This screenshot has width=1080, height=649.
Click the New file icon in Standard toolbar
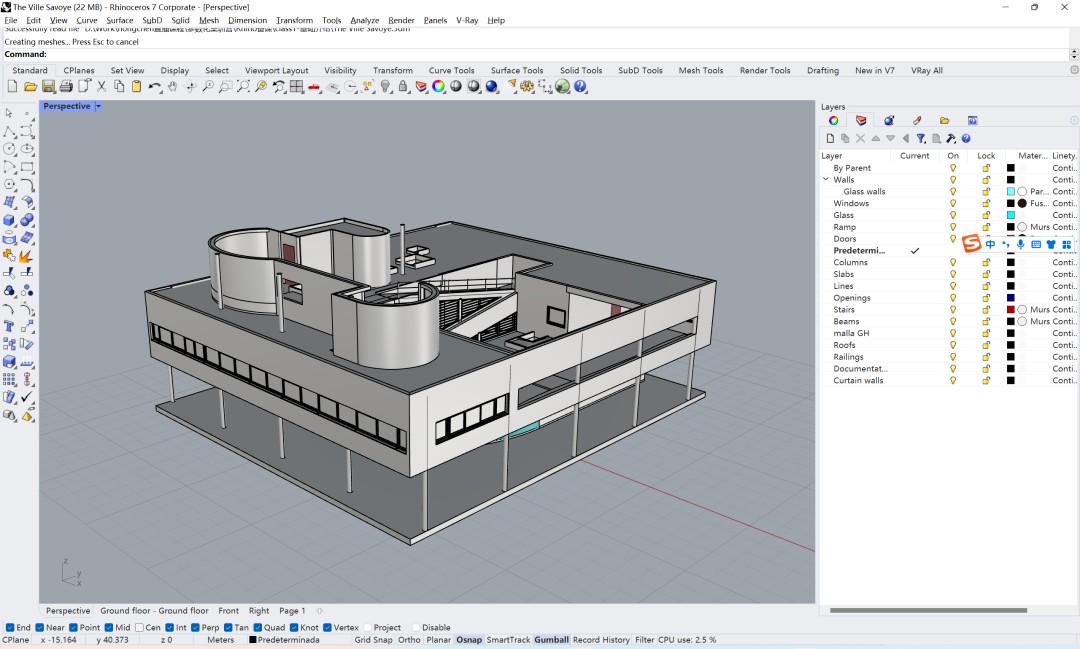[x=12, y=86]
